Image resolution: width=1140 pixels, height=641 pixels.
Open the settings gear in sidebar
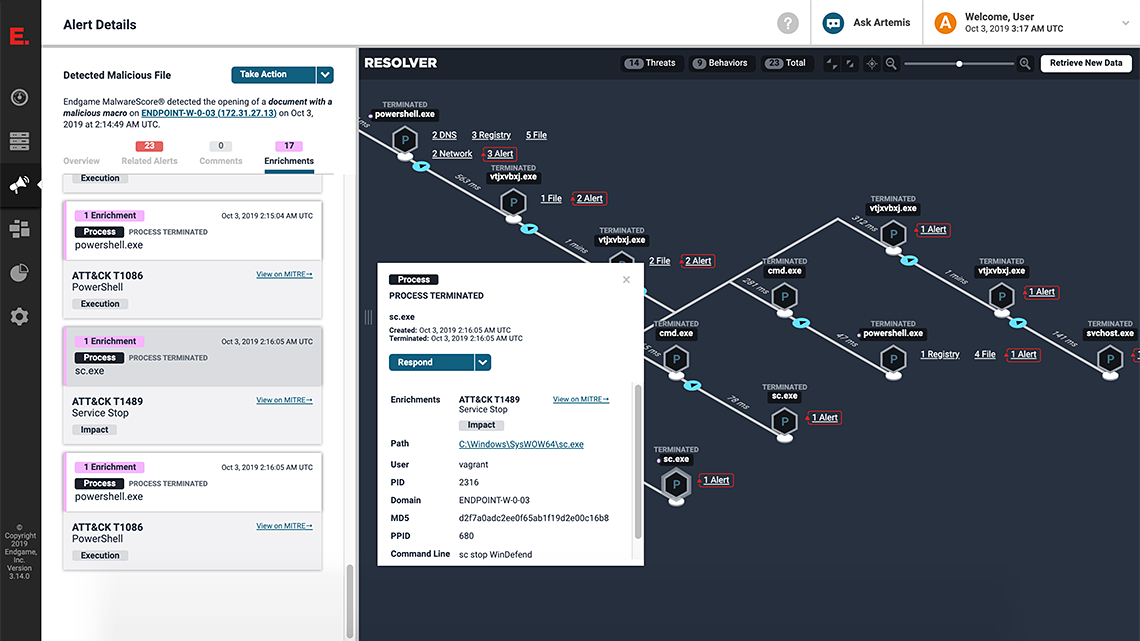tap(20, 316)
